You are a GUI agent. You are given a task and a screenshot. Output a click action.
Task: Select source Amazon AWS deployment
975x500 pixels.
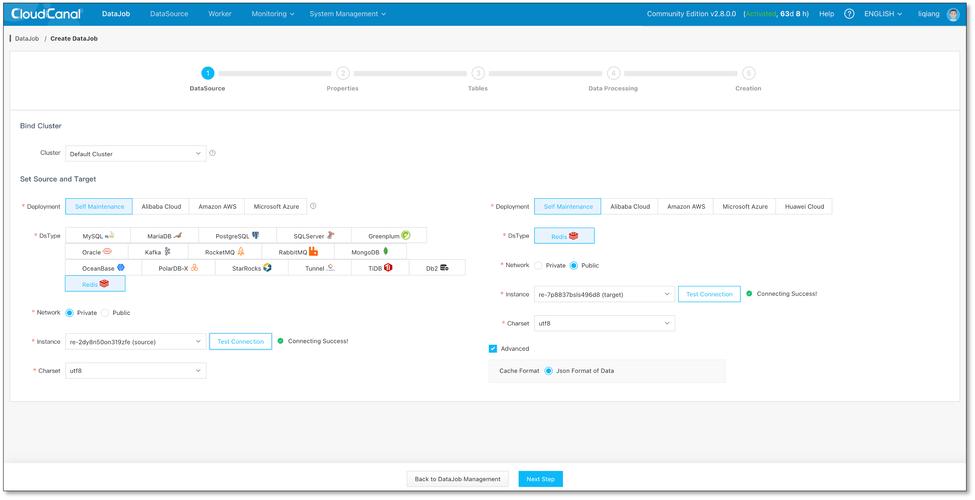[217, 206]
